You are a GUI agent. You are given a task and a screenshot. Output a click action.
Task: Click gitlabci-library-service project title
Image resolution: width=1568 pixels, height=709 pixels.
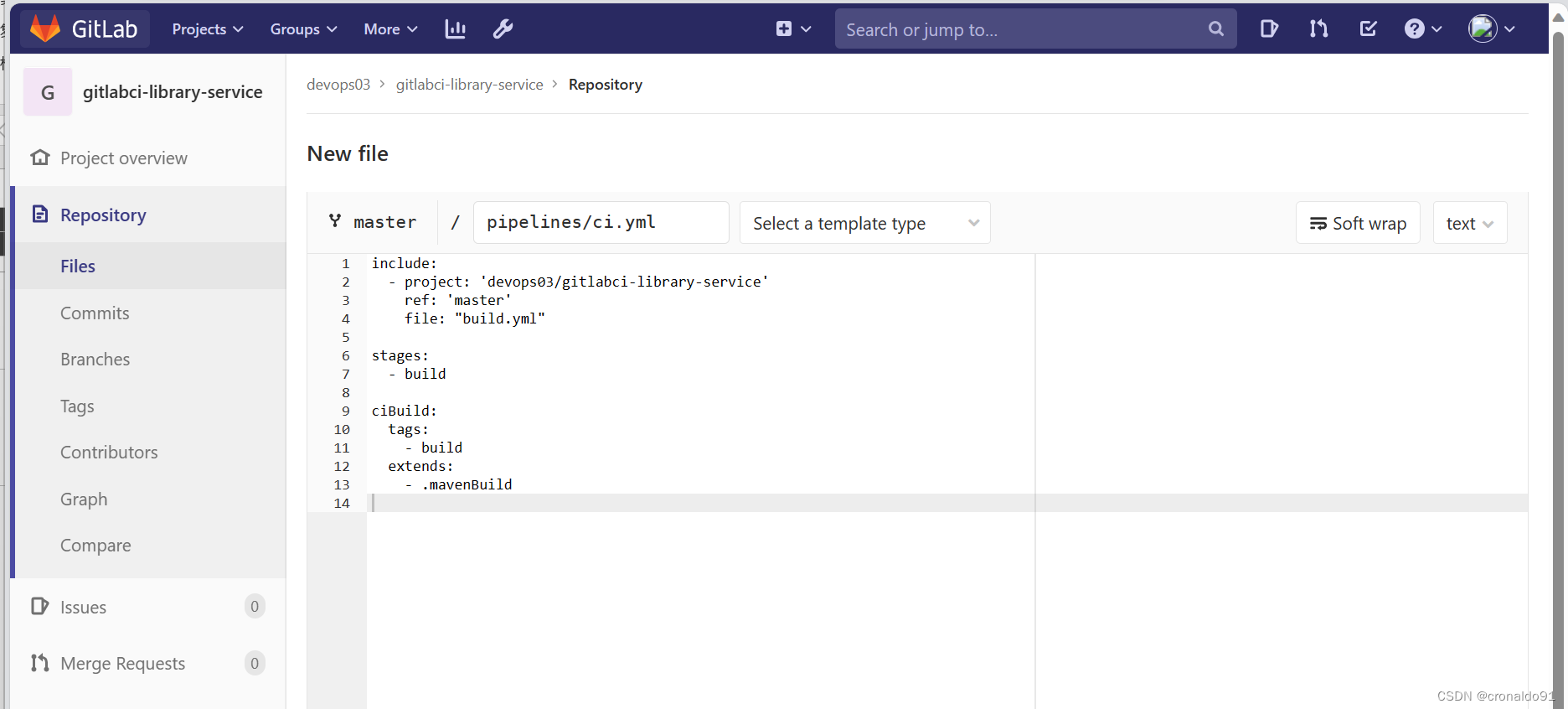pos(173,92)
